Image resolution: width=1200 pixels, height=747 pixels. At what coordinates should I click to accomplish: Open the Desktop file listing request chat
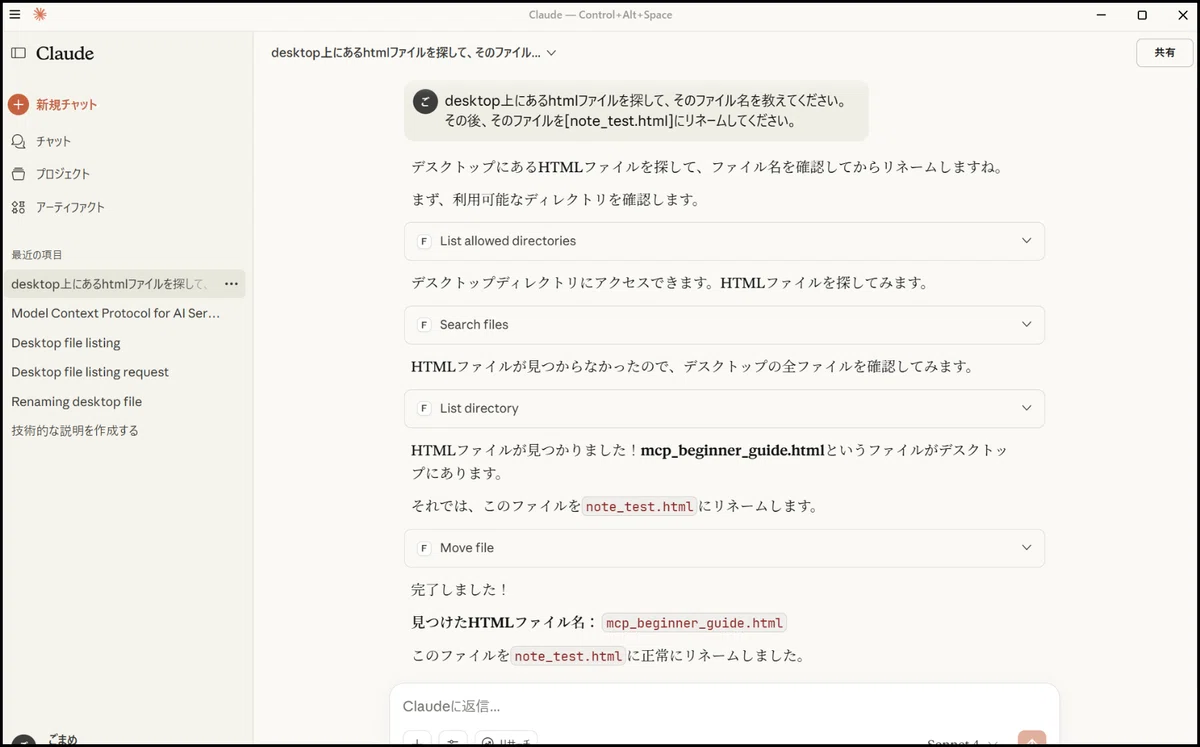pos(90,372)
